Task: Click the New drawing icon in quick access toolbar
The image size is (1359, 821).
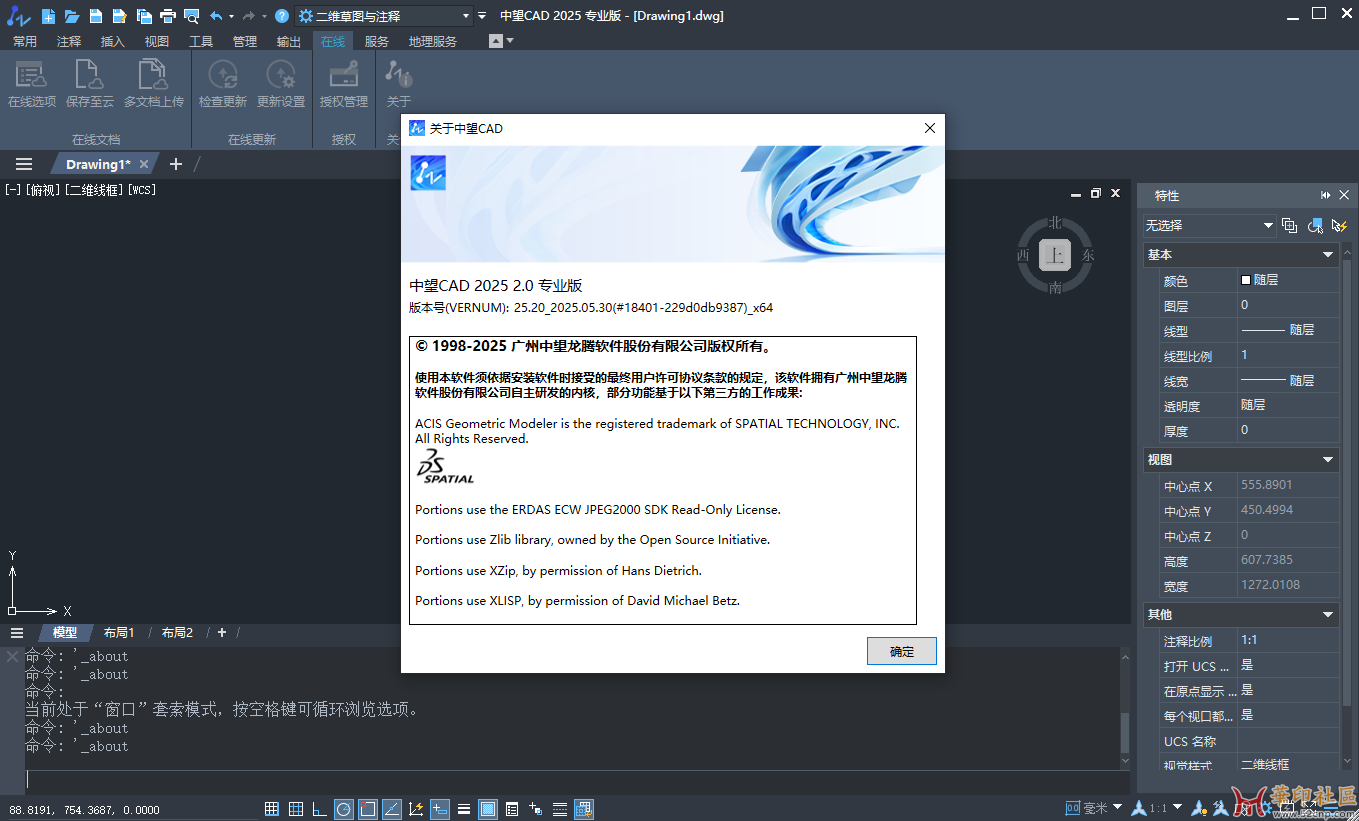Action: coord(47,16)
